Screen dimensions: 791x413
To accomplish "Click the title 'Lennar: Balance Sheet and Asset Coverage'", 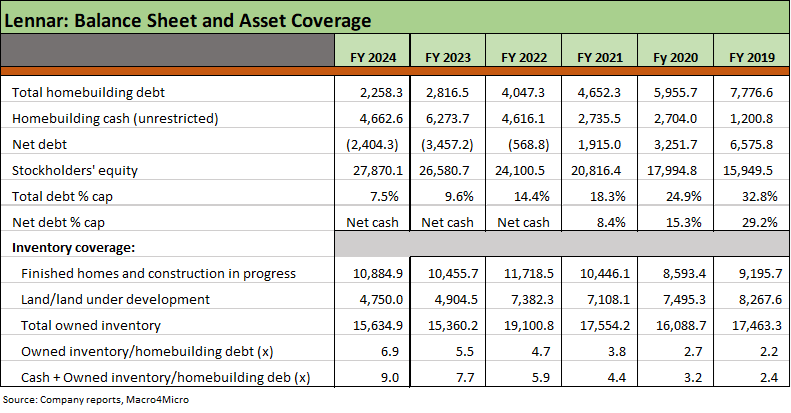I will click(x=188, y=21).
